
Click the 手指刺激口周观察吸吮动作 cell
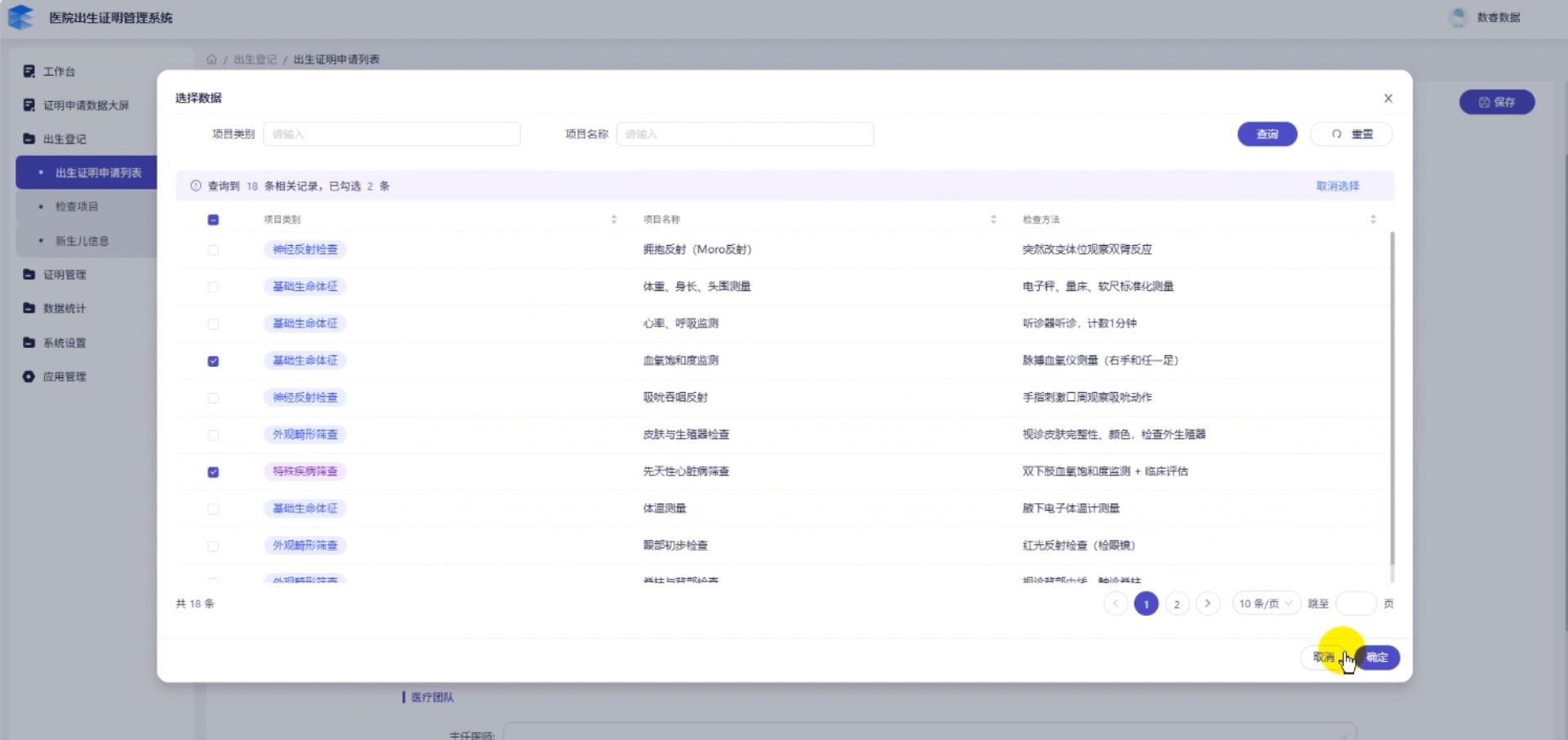pos(1087,397)
